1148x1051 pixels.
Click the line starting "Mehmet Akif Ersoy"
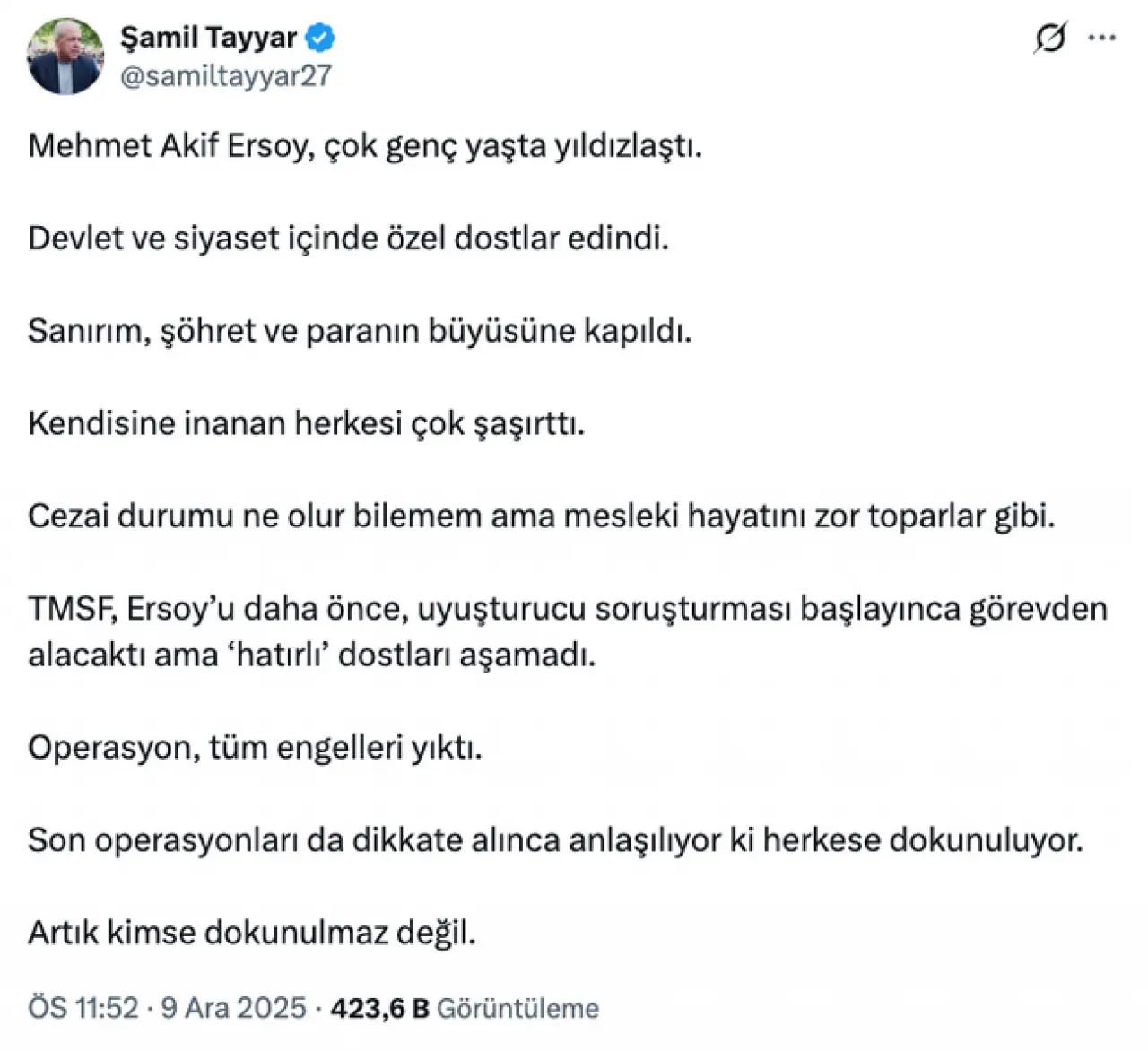click(x=364, y=145)
